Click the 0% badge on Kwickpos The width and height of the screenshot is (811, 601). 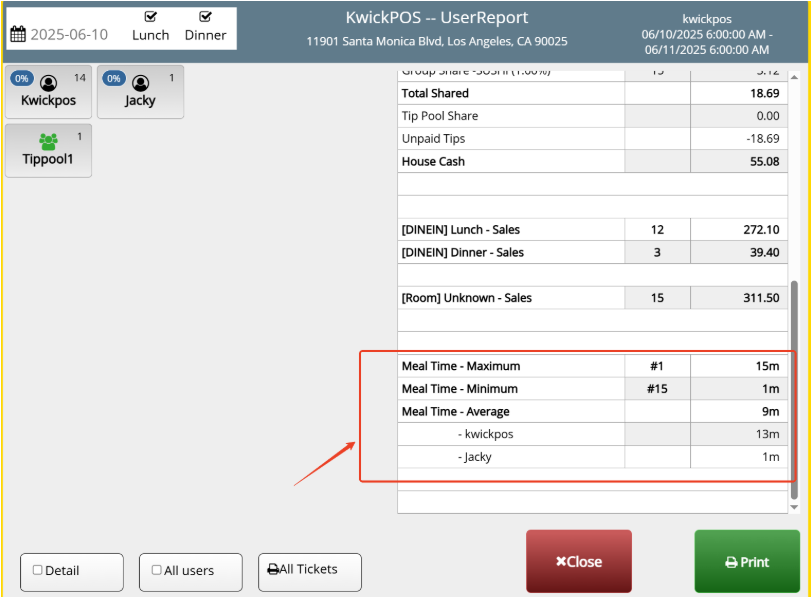(22, 79)
